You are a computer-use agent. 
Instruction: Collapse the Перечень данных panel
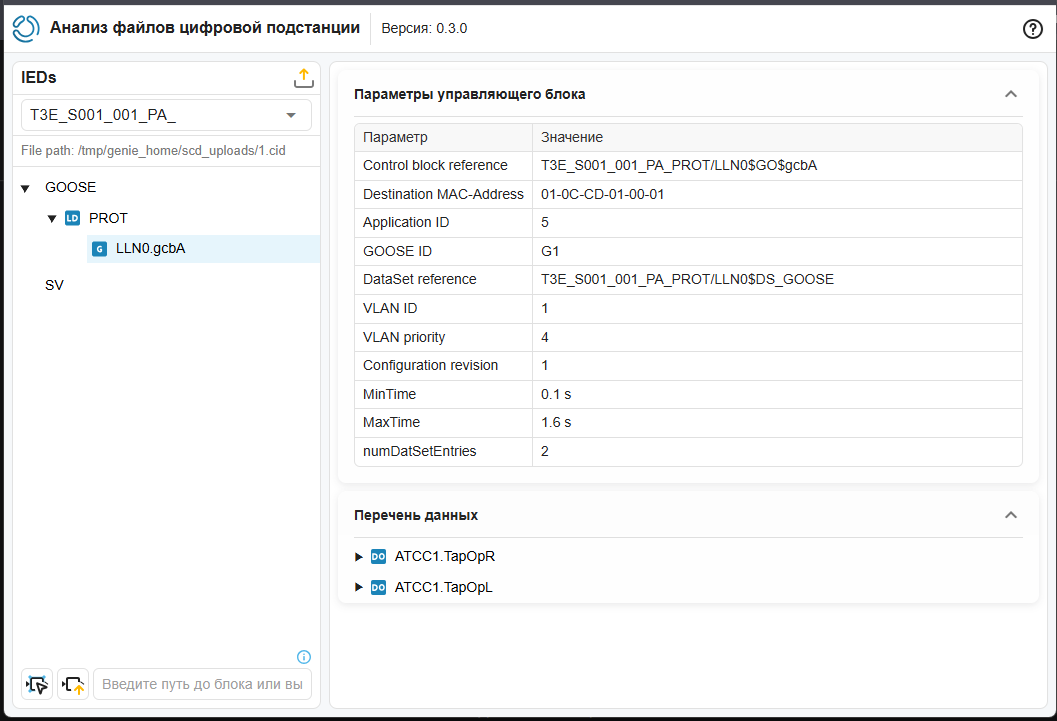(x=1010, y=515)
